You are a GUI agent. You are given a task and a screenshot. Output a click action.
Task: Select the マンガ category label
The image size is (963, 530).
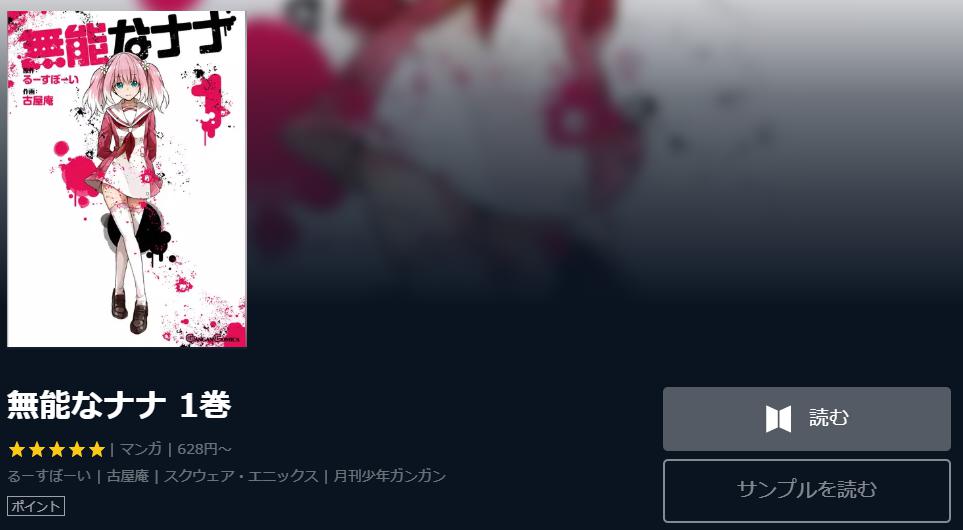click(141, 449)
